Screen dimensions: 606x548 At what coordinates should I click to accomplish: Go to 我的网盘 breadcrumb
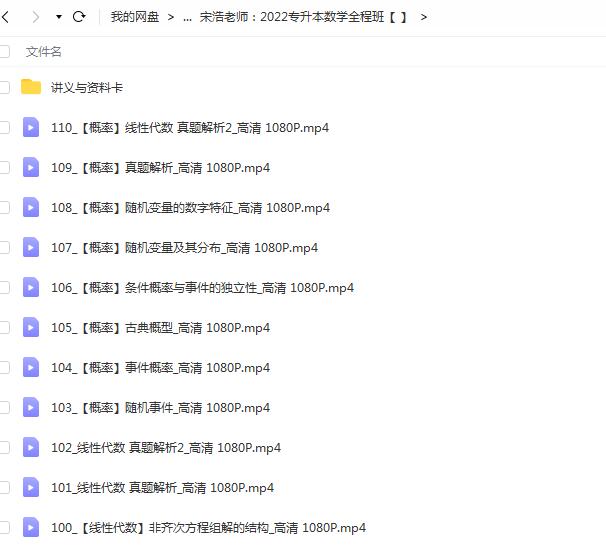(x=132, y=17)
